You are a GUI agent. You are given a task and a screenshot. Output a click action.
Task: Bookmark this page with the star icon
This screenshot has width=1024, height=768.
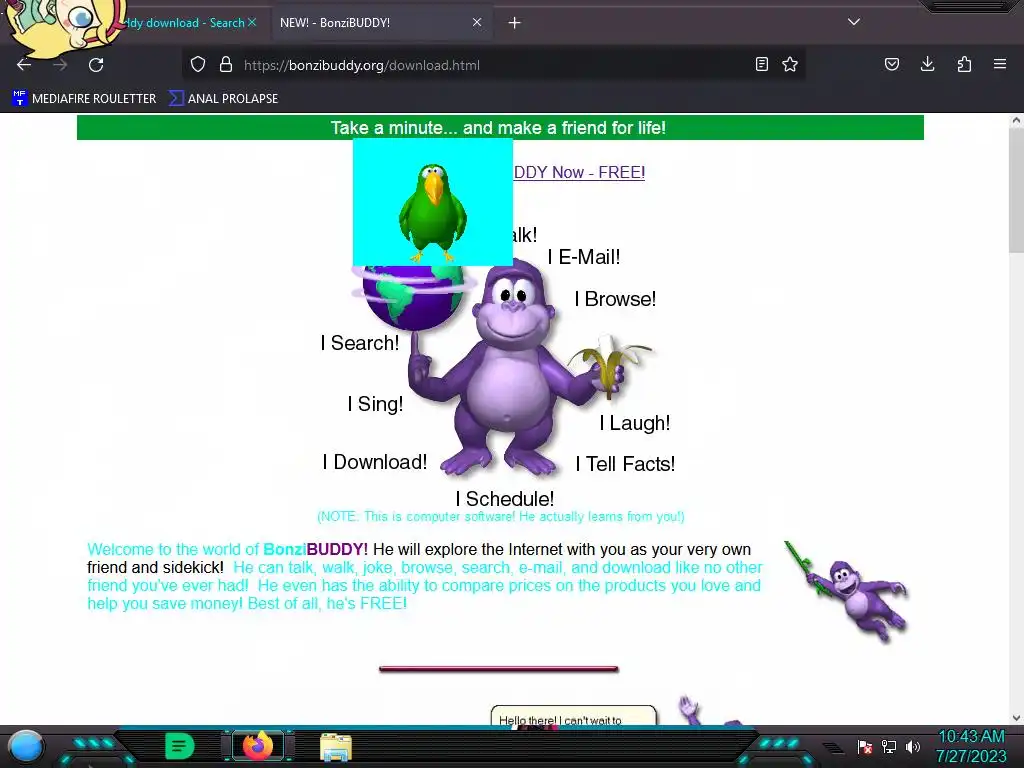[790, 64]
